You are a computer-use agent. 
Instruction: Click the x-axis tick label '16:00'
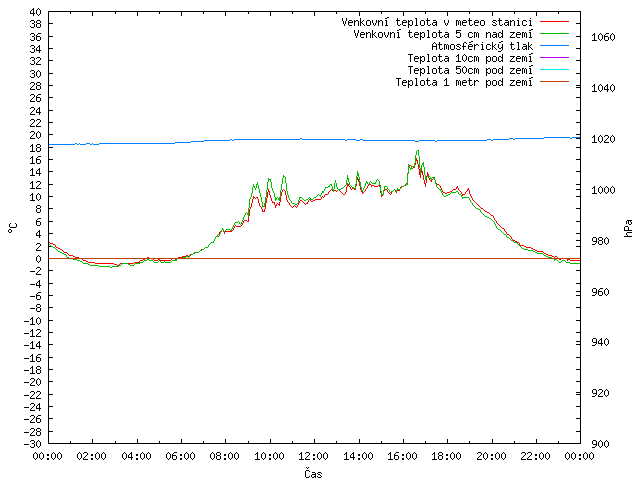click(402, 456)
